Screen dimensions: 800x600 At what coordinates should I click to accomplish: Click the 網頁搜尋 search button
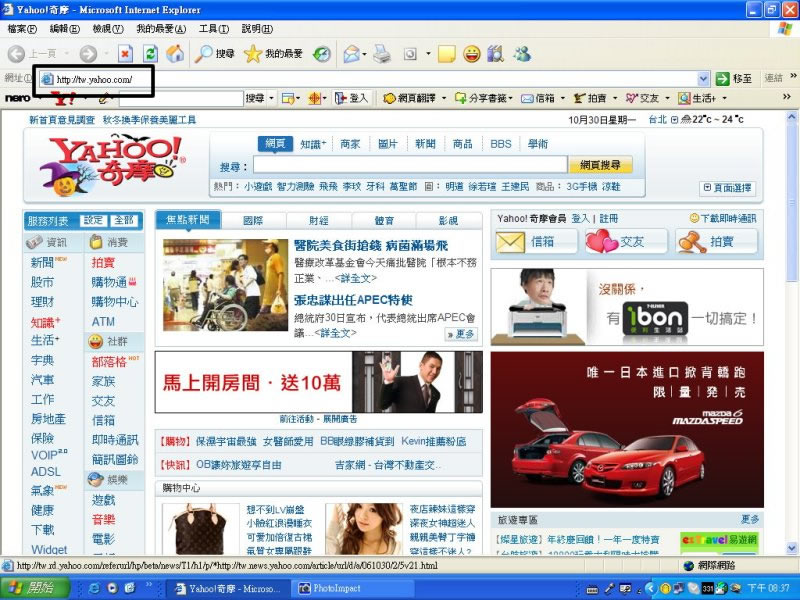click(600, 165)
